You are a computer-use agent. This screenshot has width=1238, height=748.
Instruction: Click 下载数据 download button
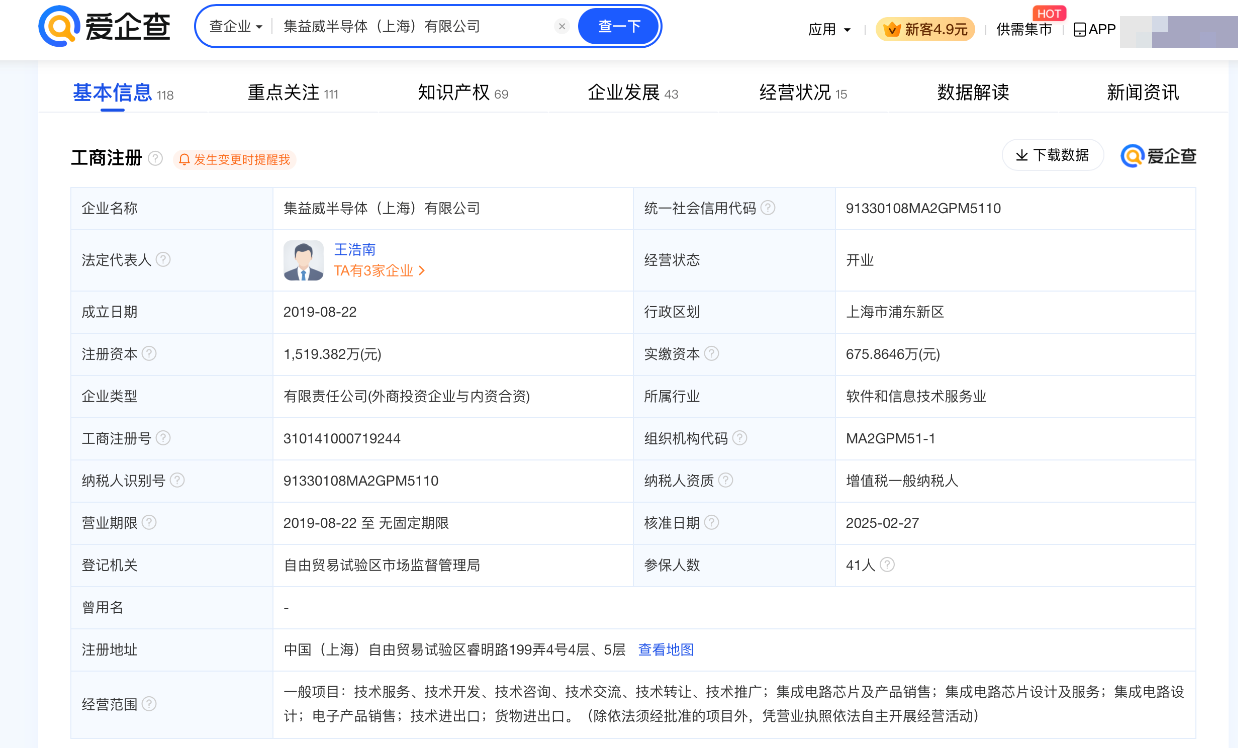click(1052, 155)
